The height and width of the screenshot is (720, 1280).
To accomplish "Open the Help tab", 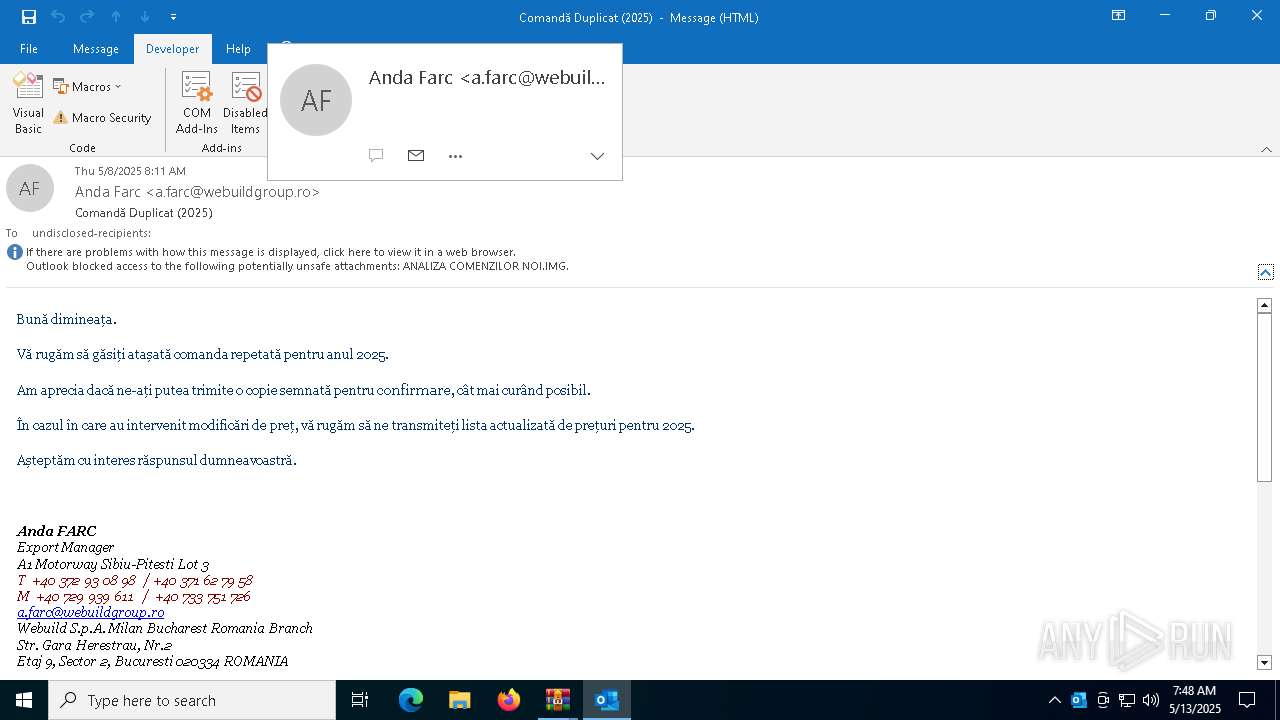I will pyautogui.click(x=238, y=49).
